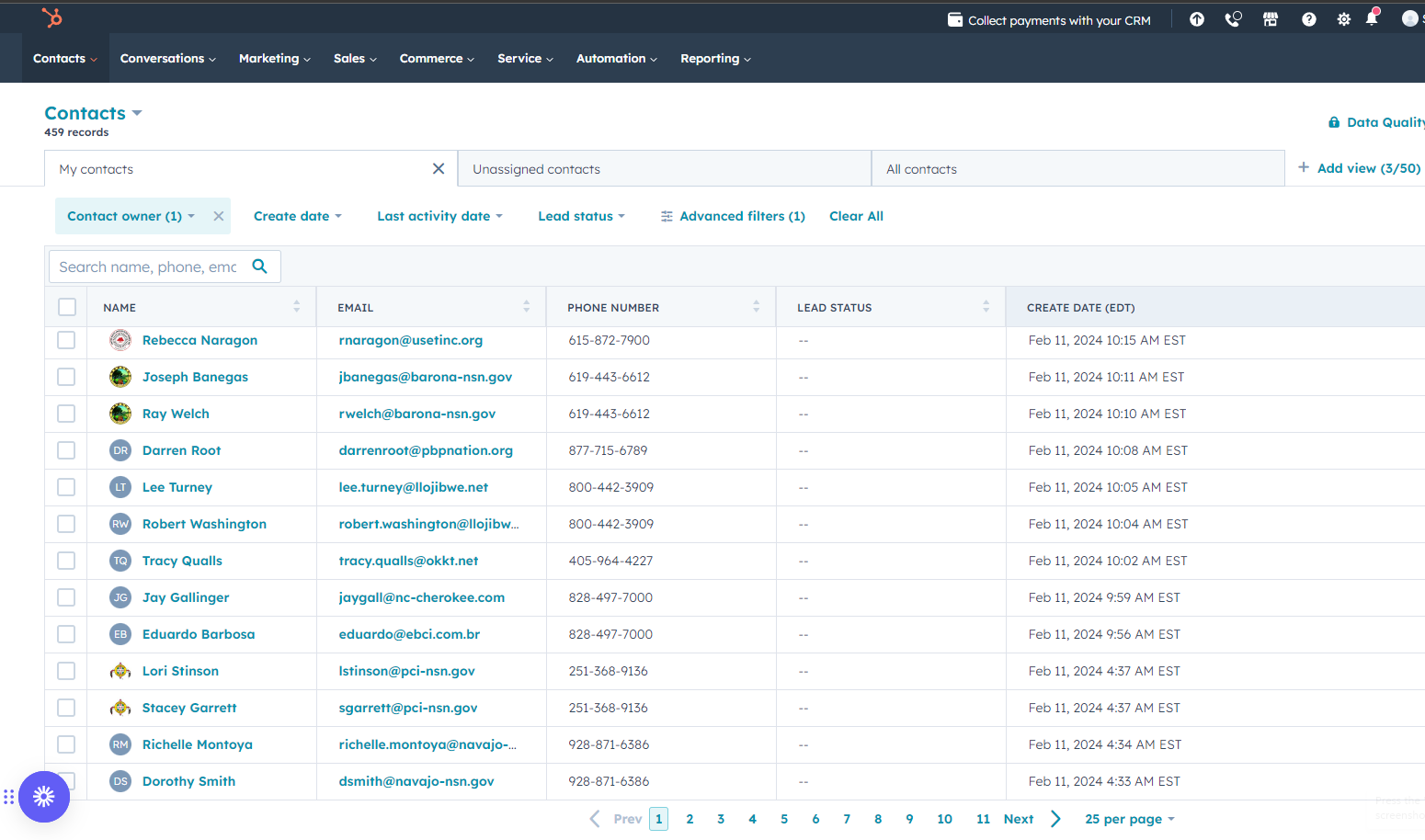Click Rebecca Naragon's avatar icon
The image size is (1425, 840).
point(120,340)
